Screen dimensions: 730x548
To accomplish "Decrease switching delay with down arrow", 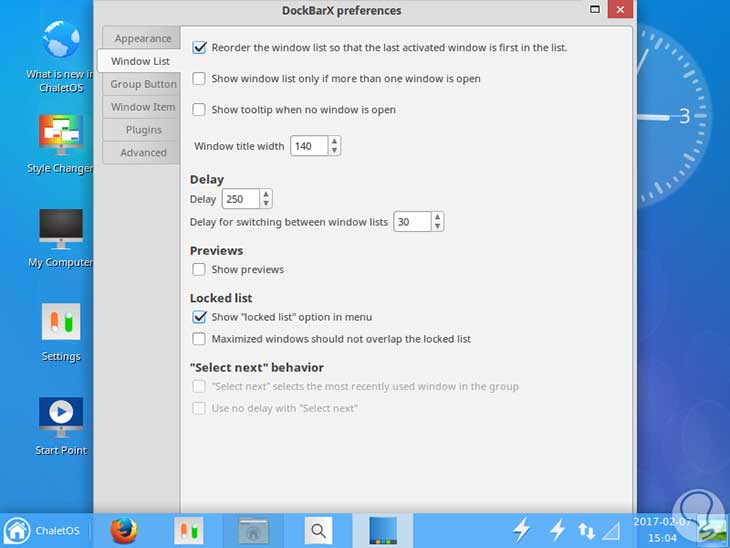I will tap(437, 226).
